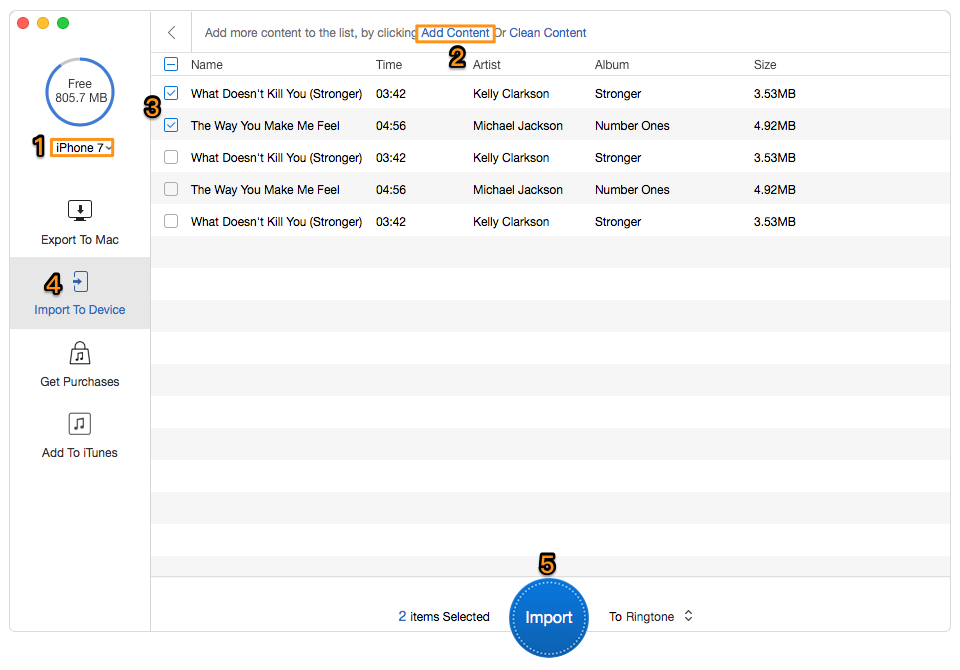Uncheck first What Doesn't Kill You row
Viewport: 960px width, 670px height.
[171, 93]
